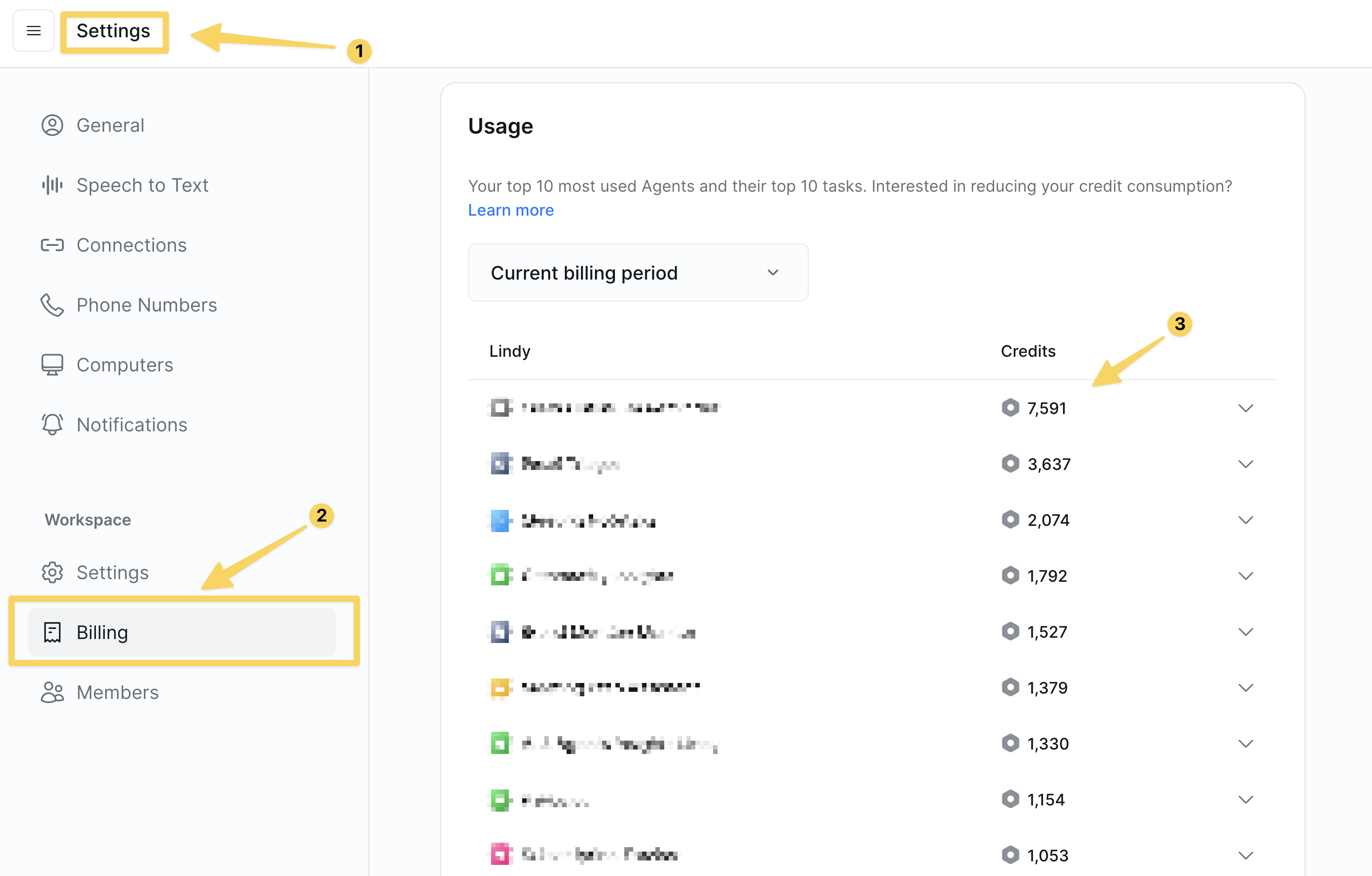This screenshot has width=1372, height=876.
Task: Sort by the Credits column header
Action: (1028, 351)
